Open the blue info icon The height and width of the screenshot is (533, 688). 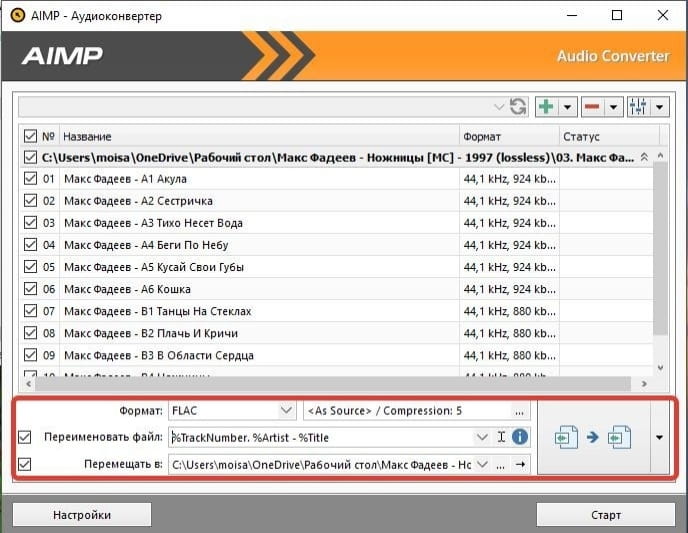pyautogui.click(x=520, y=437)
